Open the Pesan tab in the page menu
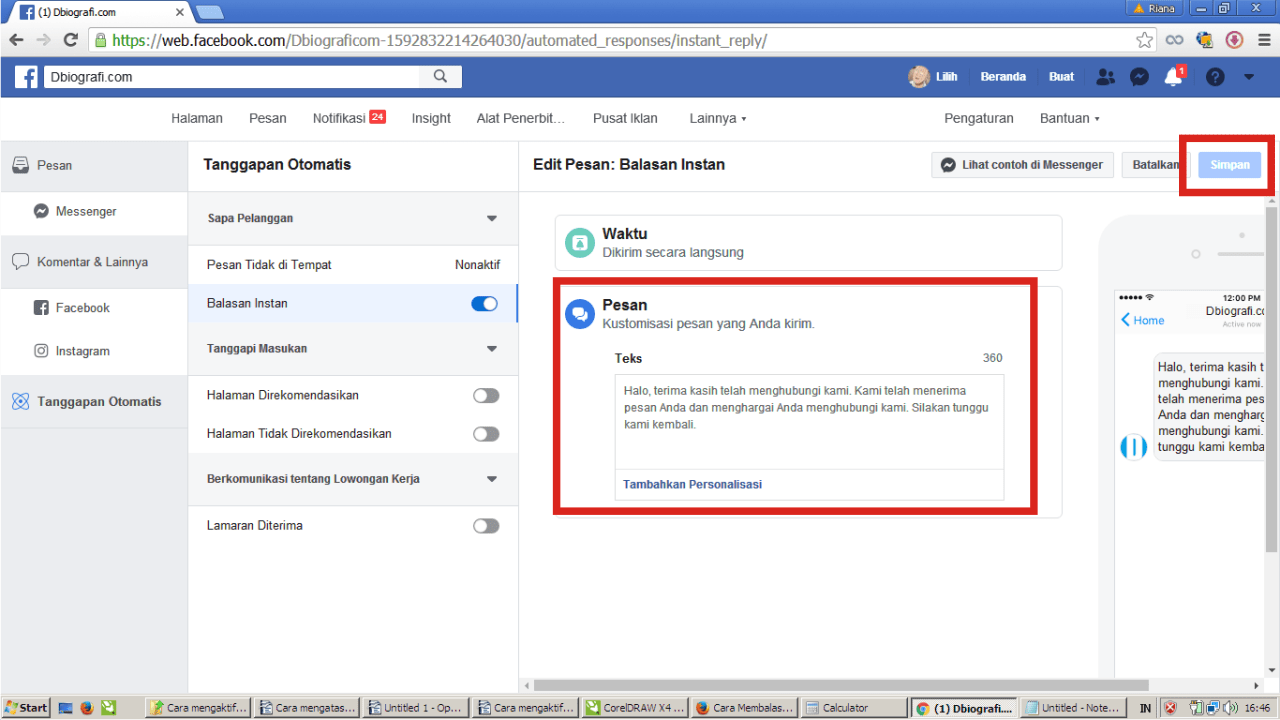The image size is (1280, 720). pos(268,118)
